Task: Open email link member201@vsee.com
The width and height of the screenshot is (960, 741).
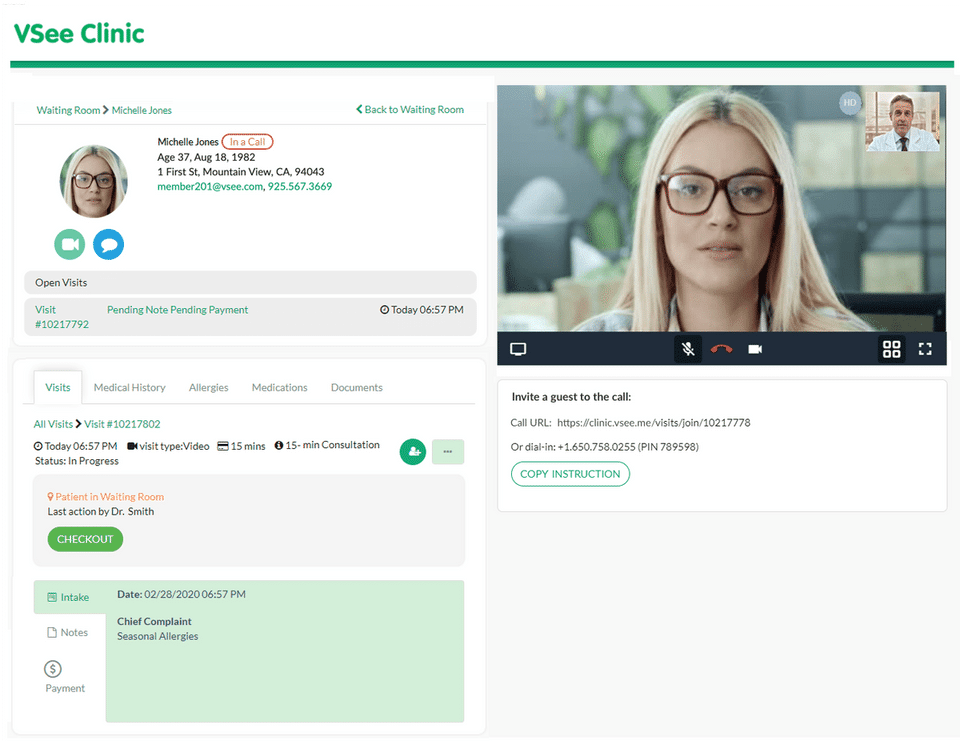Action: [x=210, y=187]
